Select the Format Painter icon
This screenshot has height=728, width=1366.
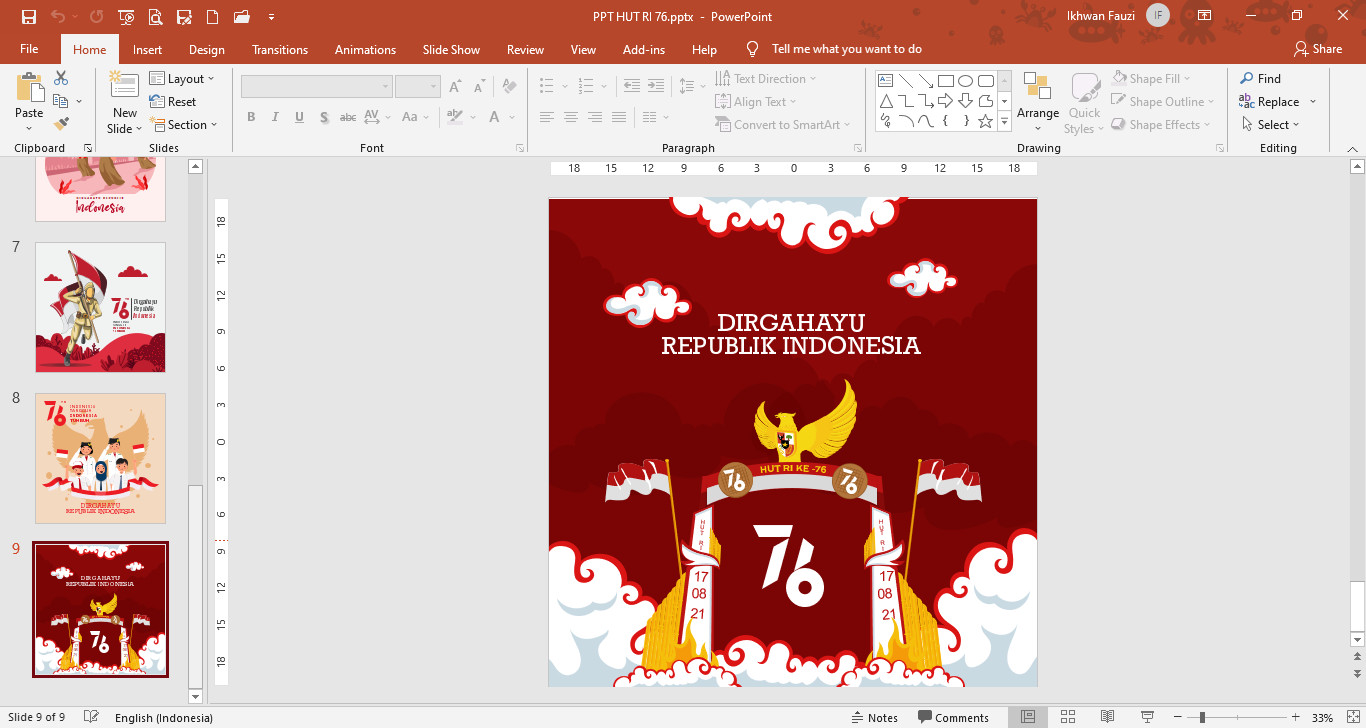pos(62,124)
